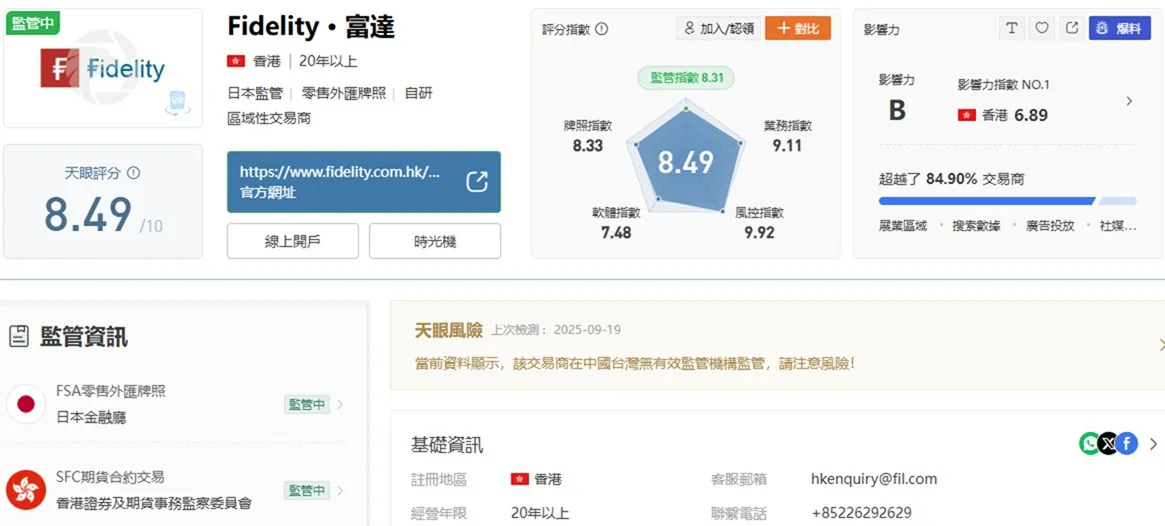Click the 天眼風險 warning message
This screenshot has height=526, width=1165.
coord(635,364)
